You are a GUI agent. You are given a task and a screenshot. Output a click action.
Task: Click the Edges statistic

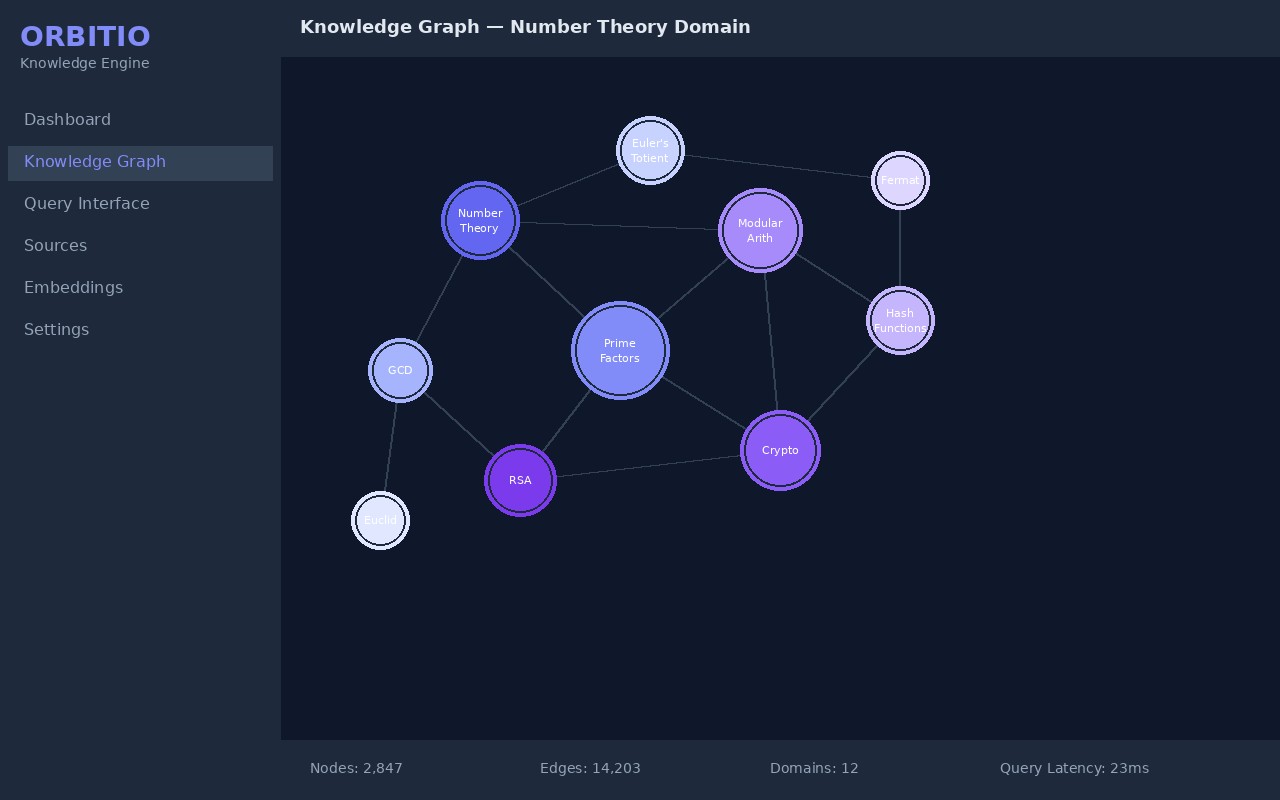pyautogui.click(x=590, y=768)
